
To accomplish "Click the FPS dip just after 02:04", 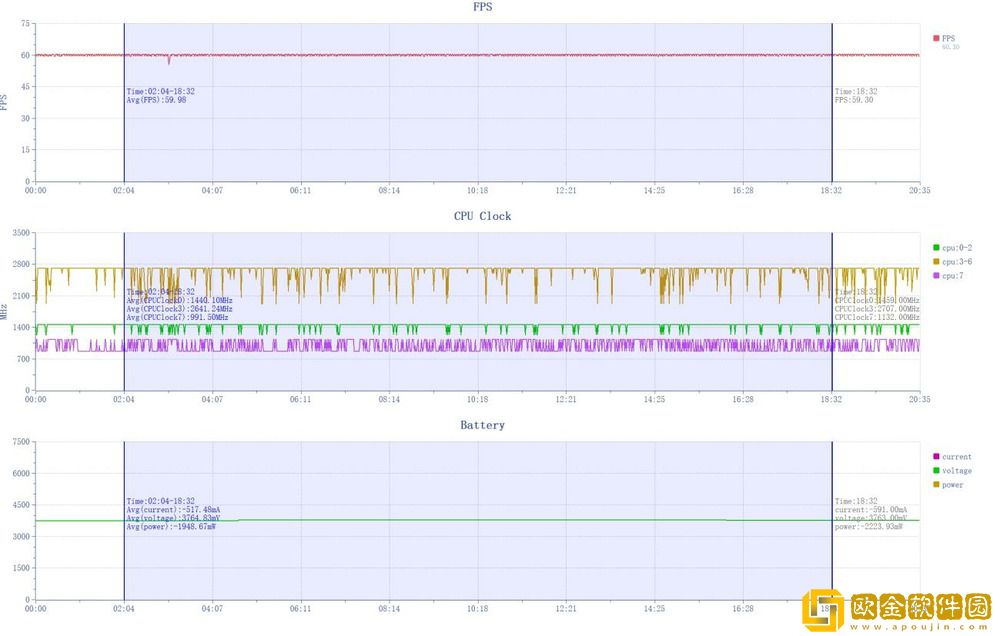I will [169, 62].
